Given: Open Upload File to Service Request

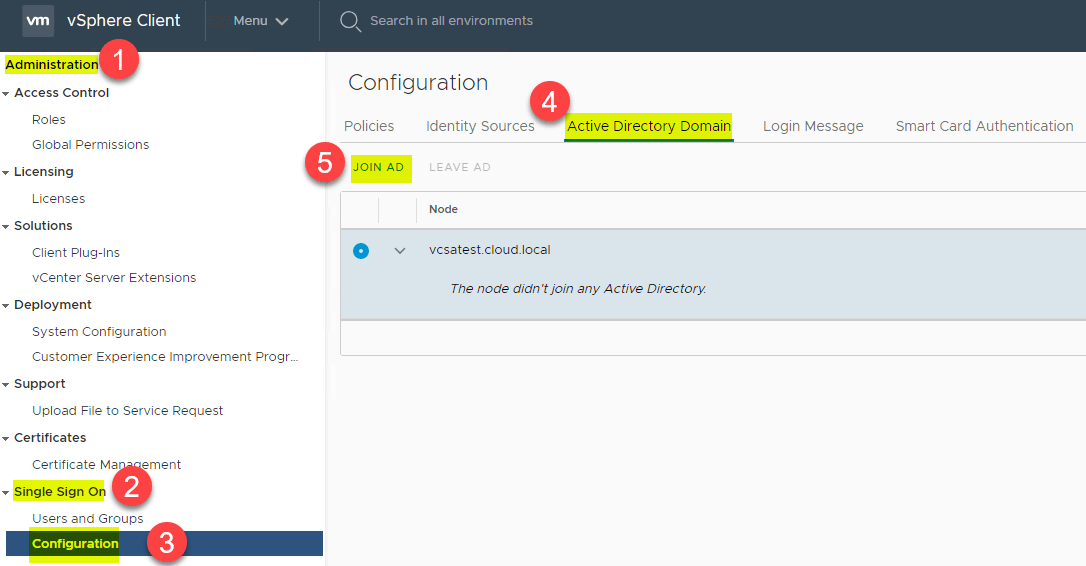Looking at the screenshot, I should (x=127, y=411).
